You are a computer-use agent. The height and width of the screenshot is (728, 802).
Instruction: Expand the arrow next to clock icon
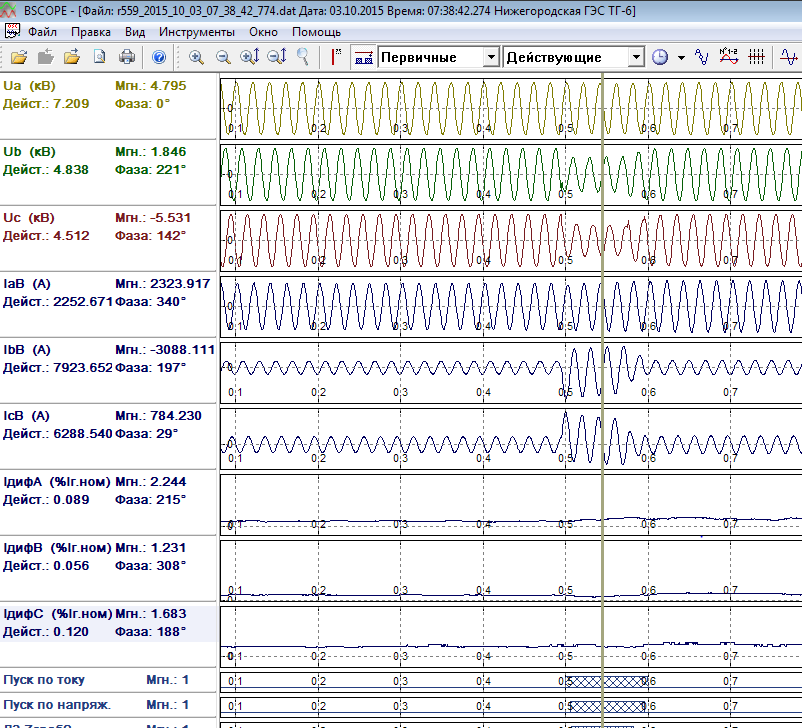click(x=681, y=57)
